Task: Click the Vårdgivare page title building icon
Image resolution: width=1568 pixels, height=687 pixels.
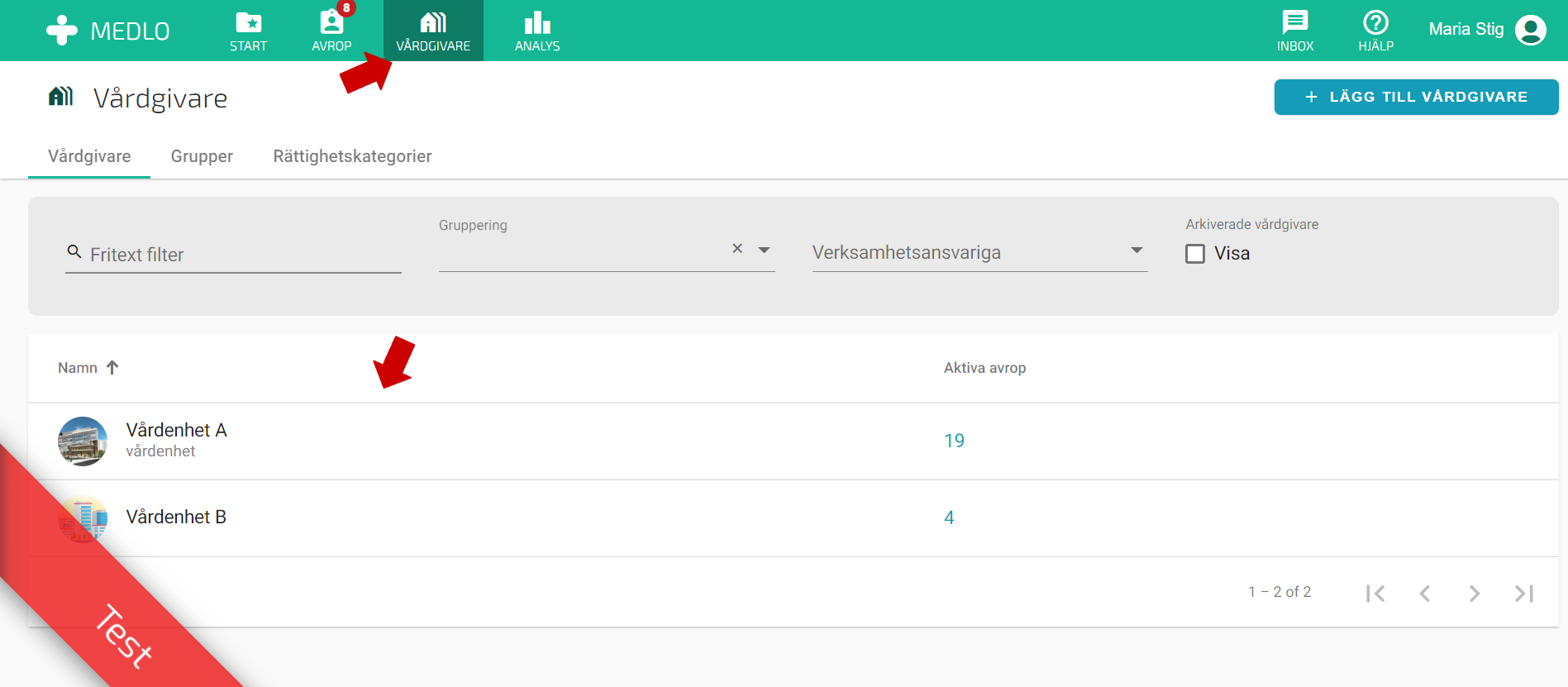Action: tap(61, 97)
